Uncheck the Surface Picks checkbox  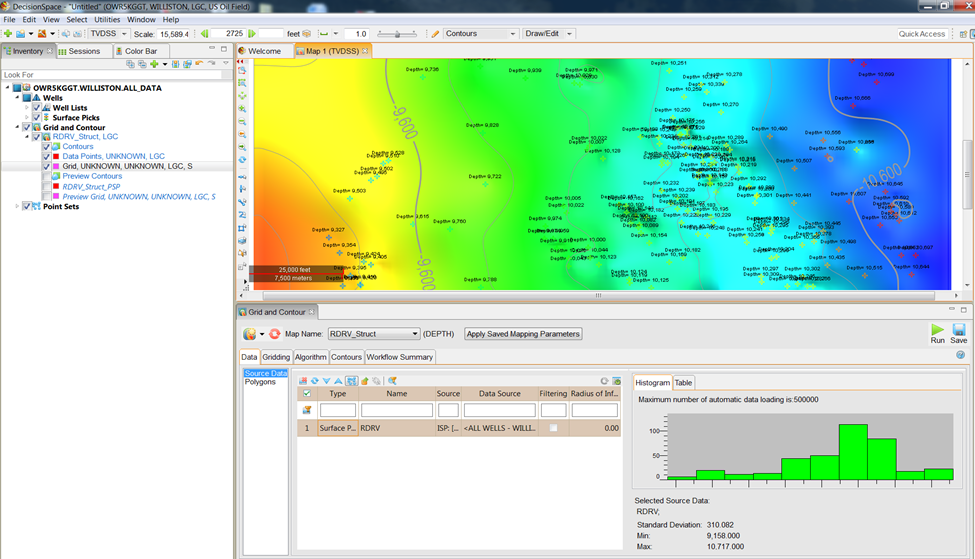tap(37, 118)
